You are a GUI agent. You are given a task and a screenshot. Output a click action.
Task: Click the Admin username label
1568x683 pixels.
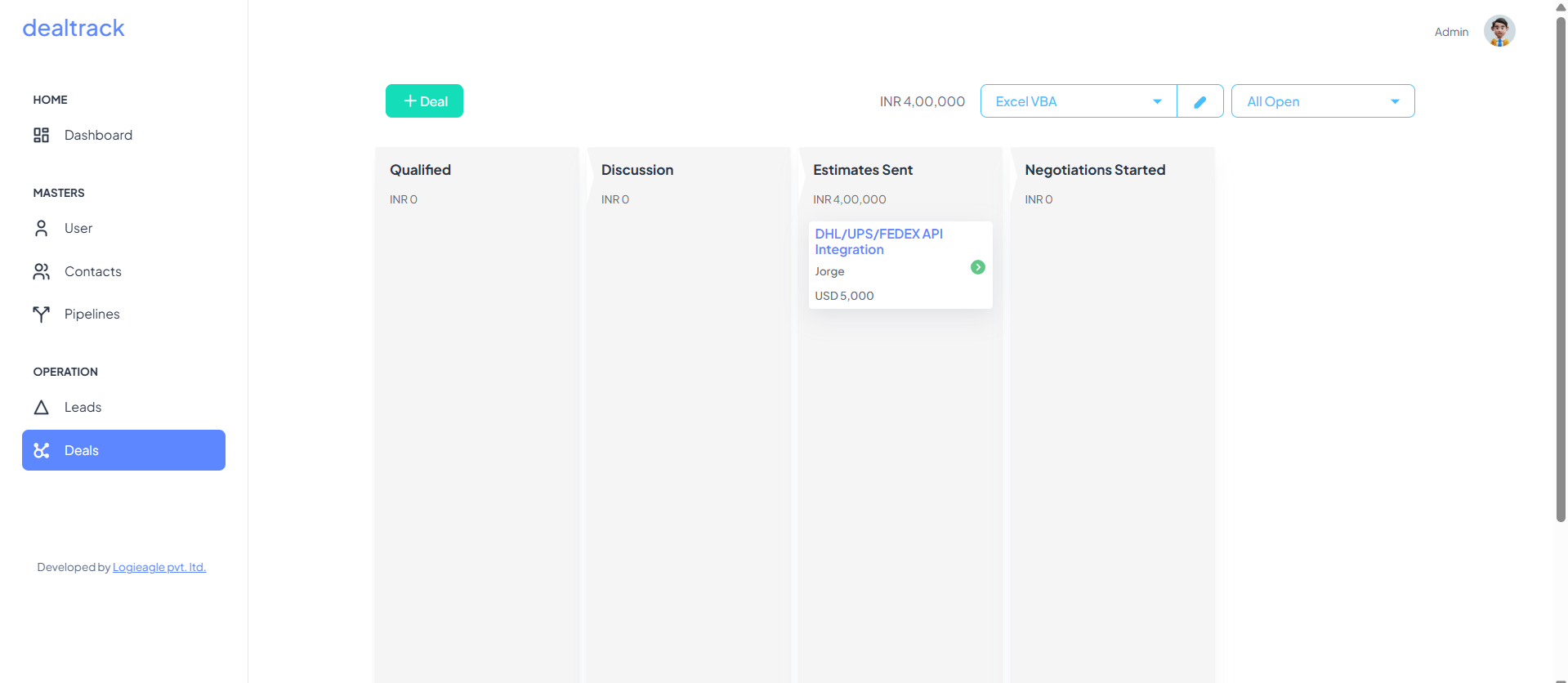point(1451,32)
